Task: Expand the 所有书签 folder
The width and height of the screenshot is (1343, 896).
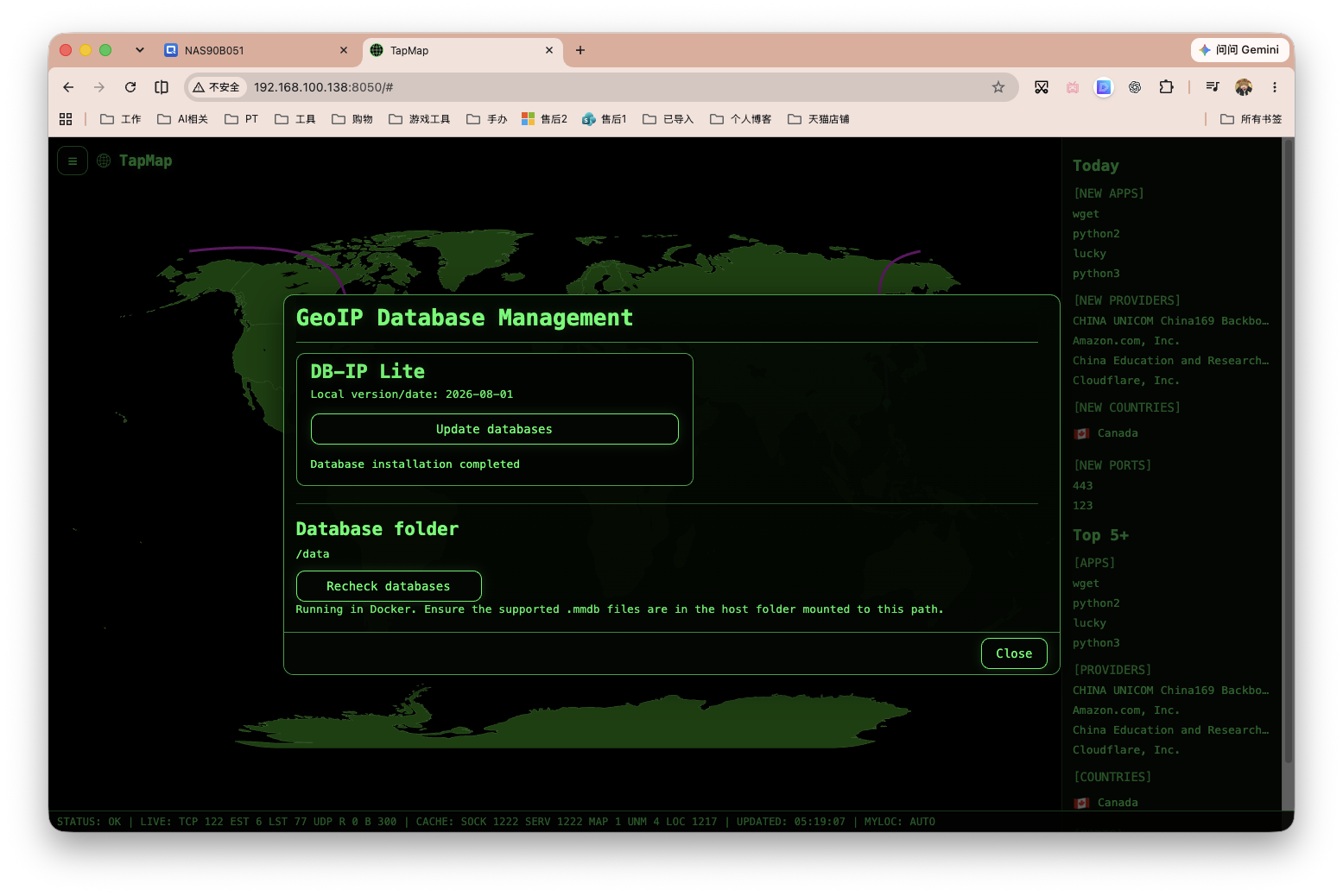Action: click(x=1251, y=119)
